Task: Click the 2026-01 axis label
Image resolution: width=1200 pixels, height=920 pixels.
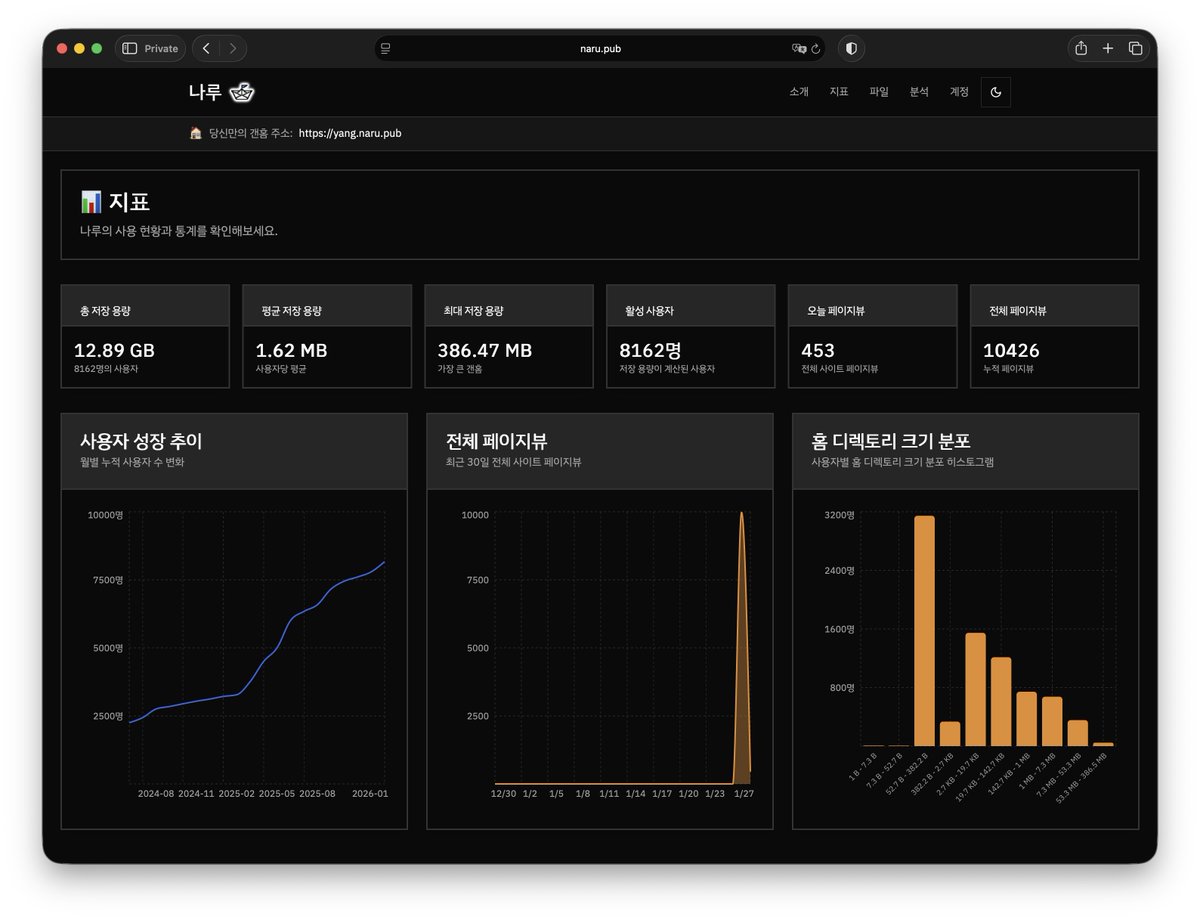Action: 370,793
